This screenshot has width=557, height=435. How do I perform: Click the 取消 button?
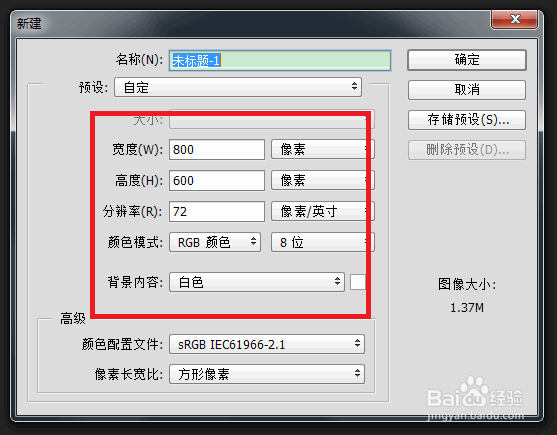tap(467, 89)
